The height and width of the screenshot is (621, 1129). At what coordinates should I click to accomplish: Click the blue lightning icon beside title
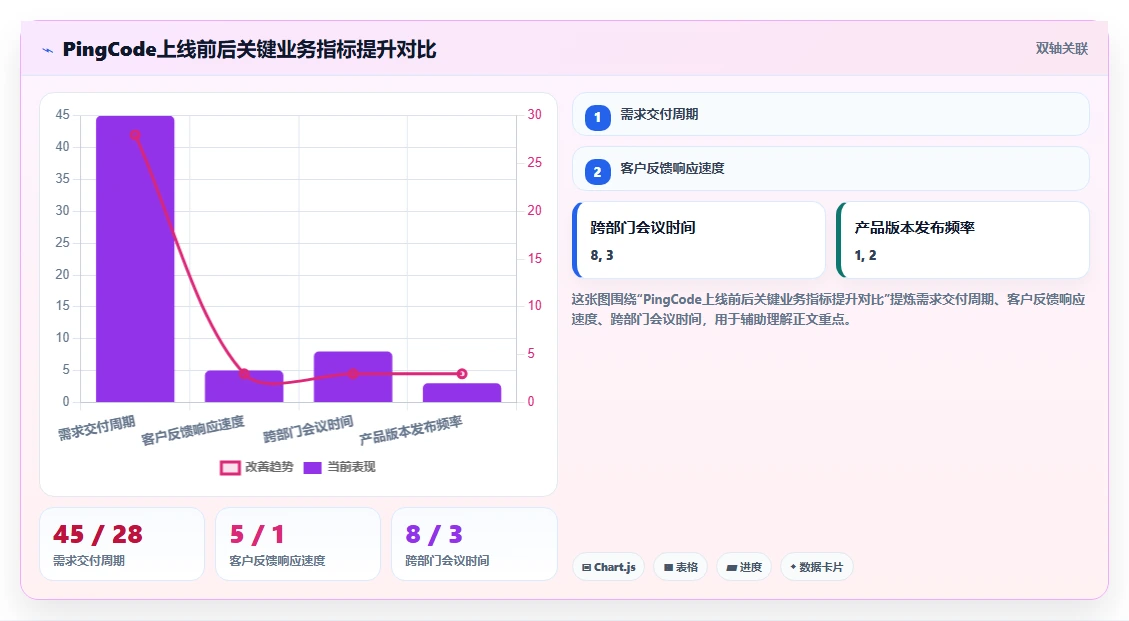[48, 50]
